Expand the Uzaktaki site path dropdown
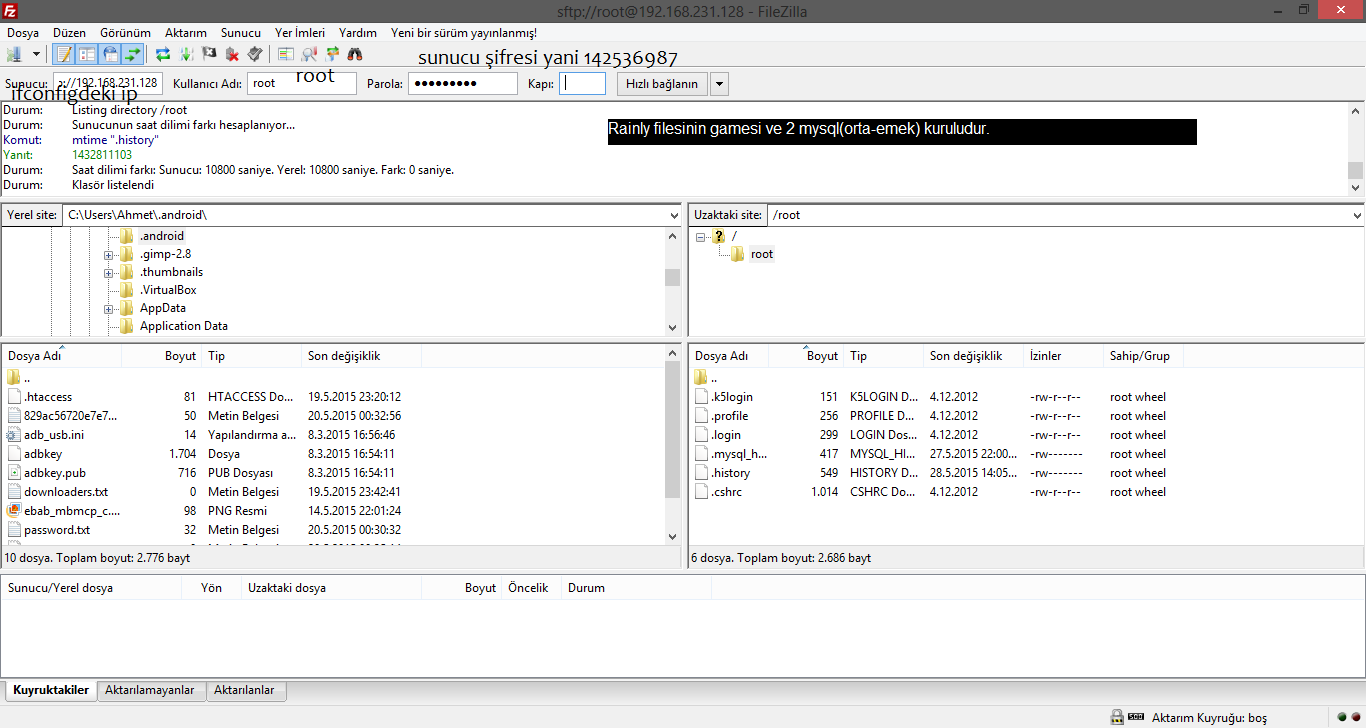 point(1357,215)
